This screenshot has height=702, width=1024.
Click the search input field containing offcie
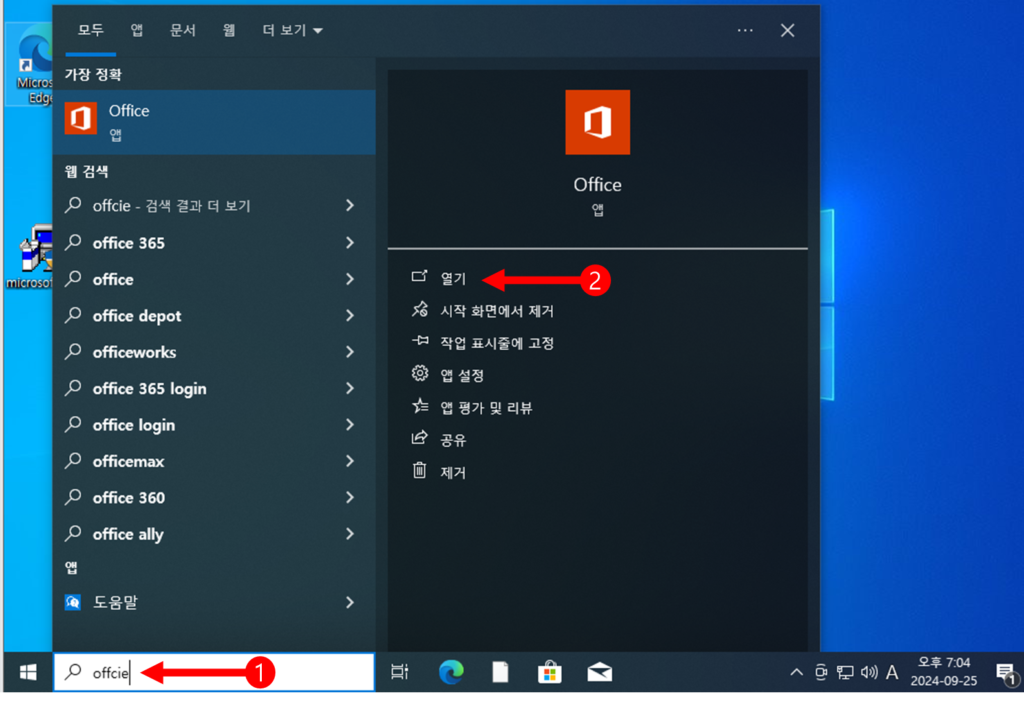point(214,672)
